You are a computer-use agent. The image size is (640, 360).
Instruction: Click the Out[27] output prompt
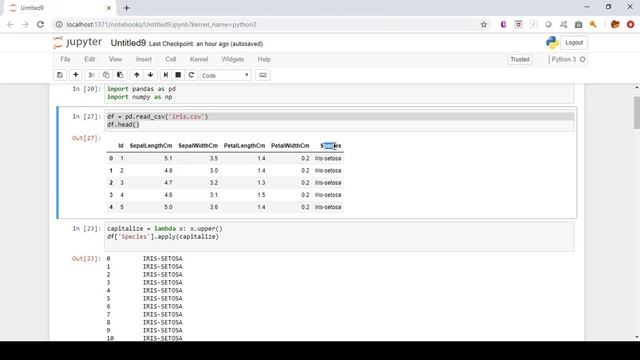click(86, 138)
